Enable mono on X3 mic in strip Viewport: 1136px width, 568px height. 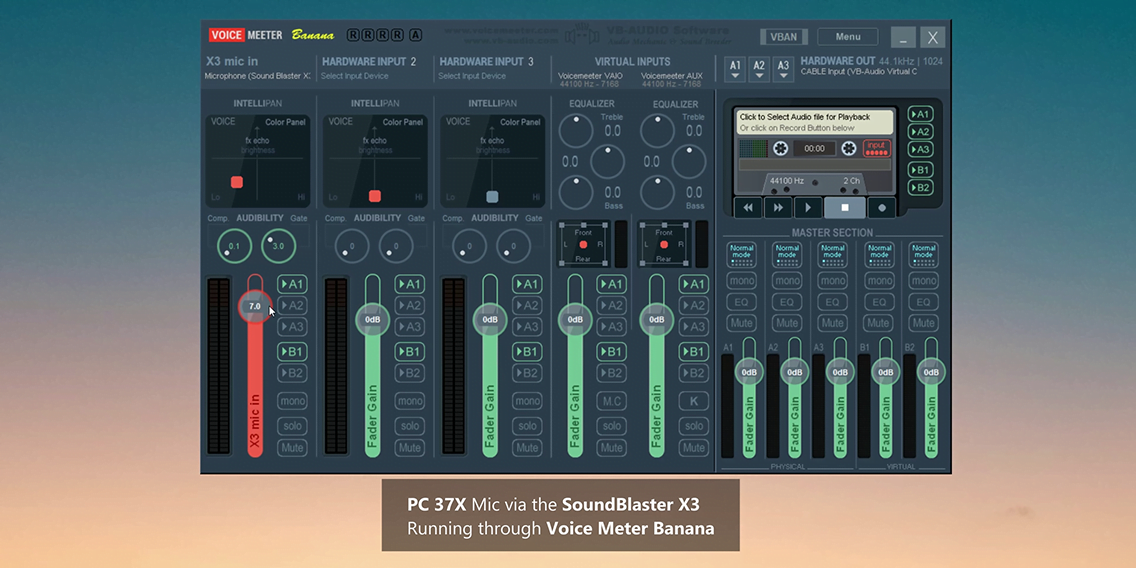[x=292, y=401]
